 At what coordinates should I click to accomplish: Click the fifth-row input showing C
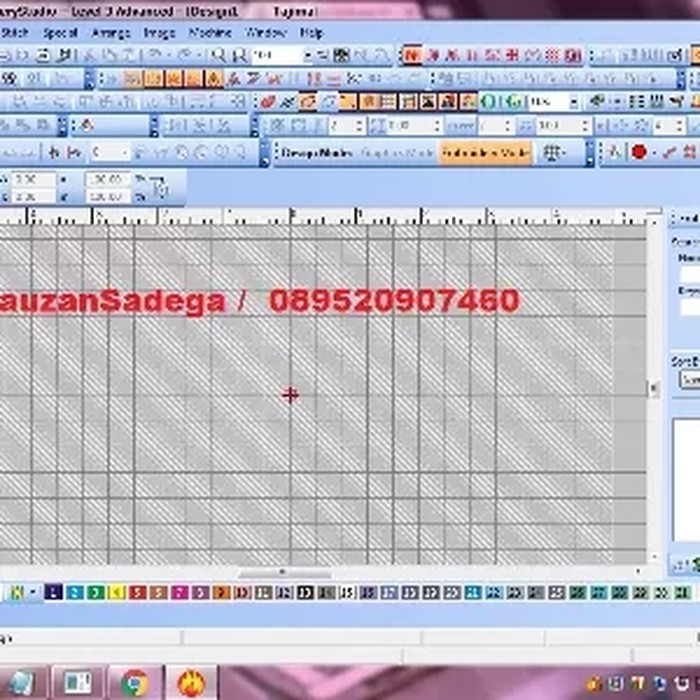click(x=109, y=153)
